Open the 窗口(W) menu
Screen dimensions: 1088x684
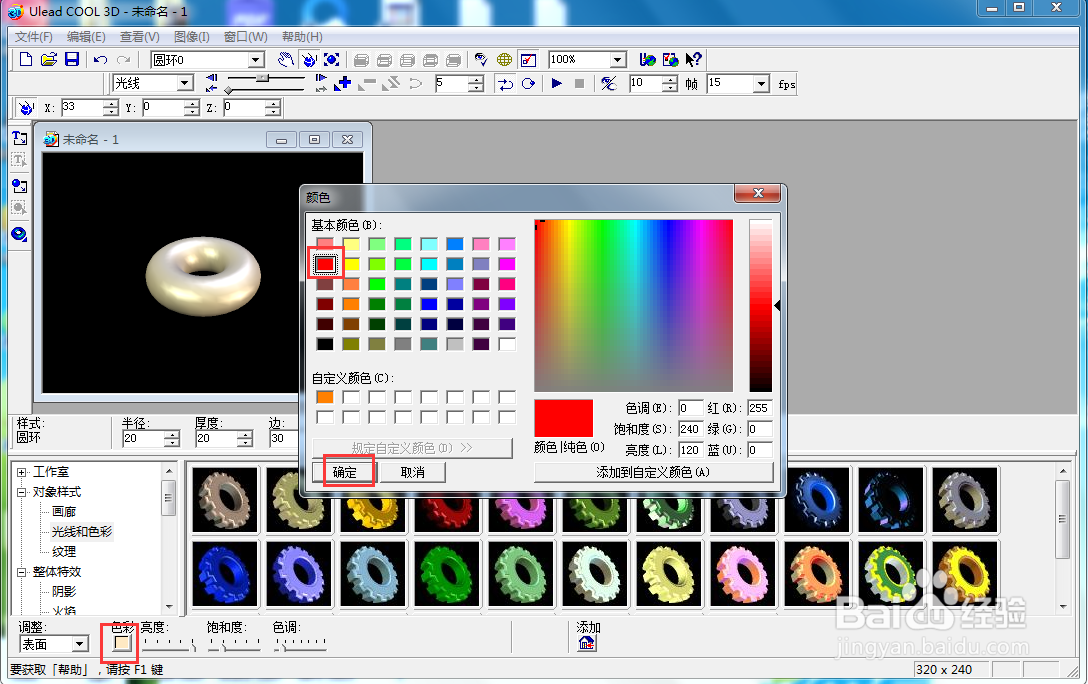246,37
